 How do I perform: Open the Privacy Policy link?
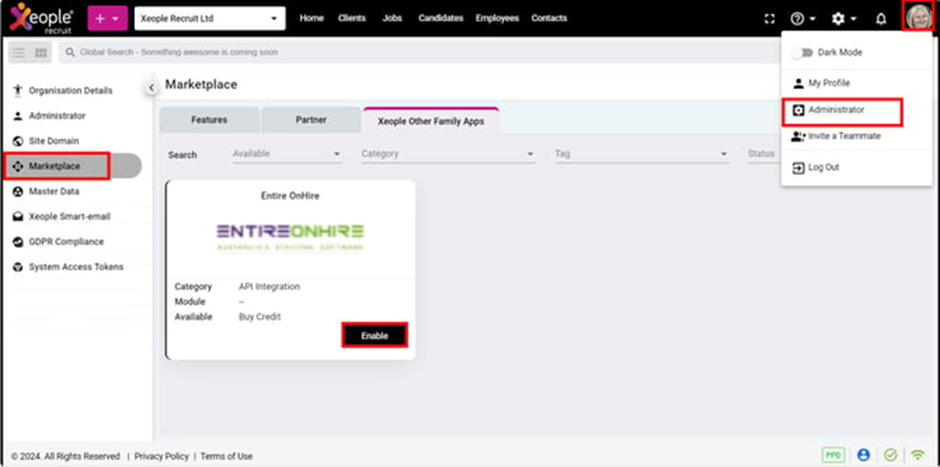[161, 457]
